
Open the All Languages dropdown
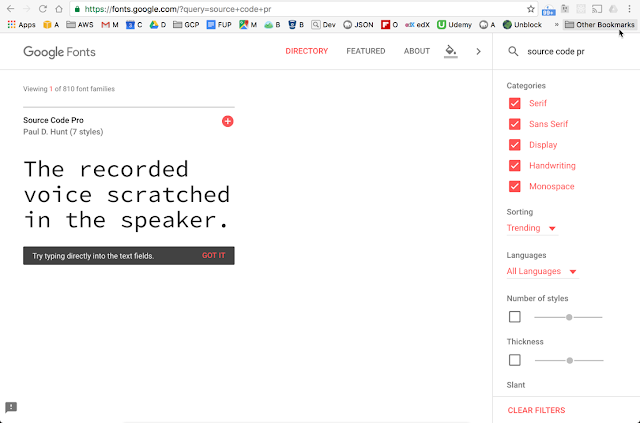(x=541, y=271)
